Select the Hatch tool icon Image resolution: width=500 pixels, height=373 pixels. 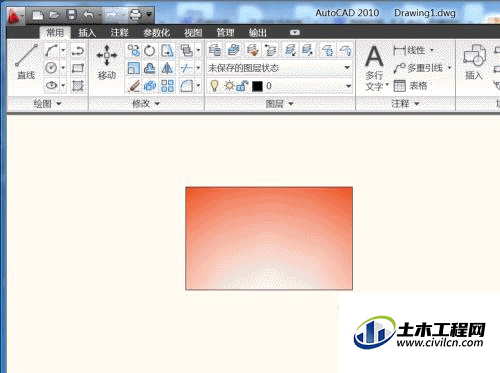78,86
